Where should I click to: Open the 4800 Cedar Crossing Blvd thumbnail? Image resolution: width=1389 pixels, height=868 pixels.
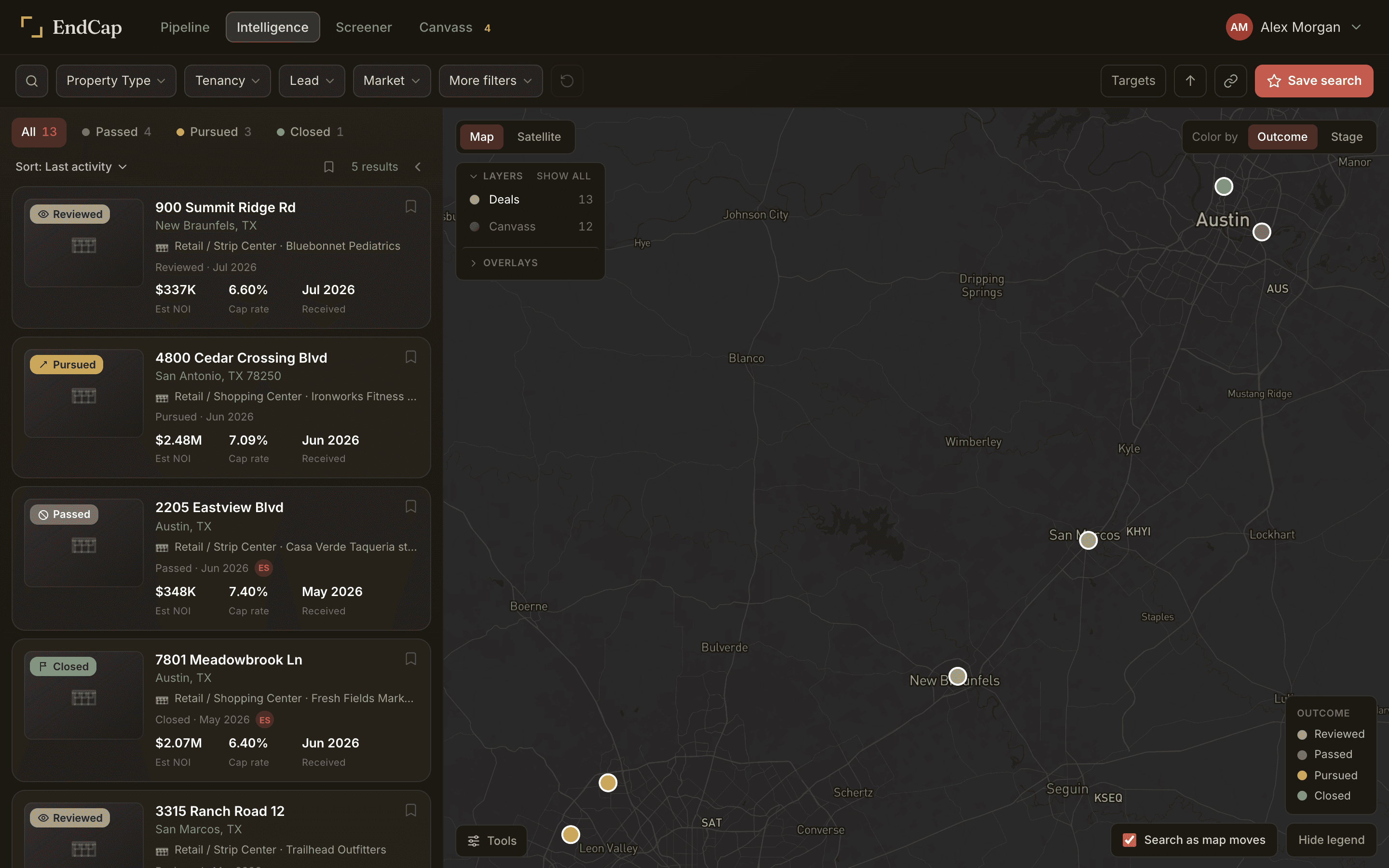pos(84,393)
